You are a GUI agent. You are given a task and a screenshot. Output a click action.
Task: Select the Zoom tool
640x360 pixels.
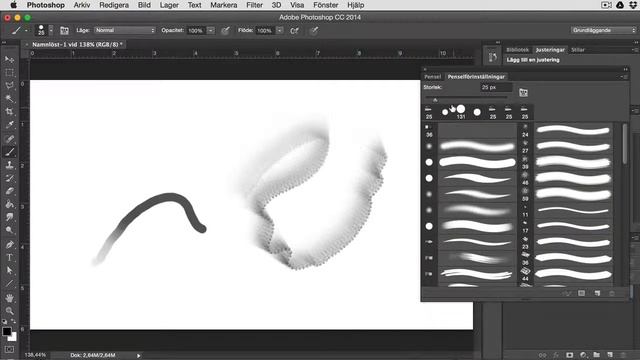9,311
